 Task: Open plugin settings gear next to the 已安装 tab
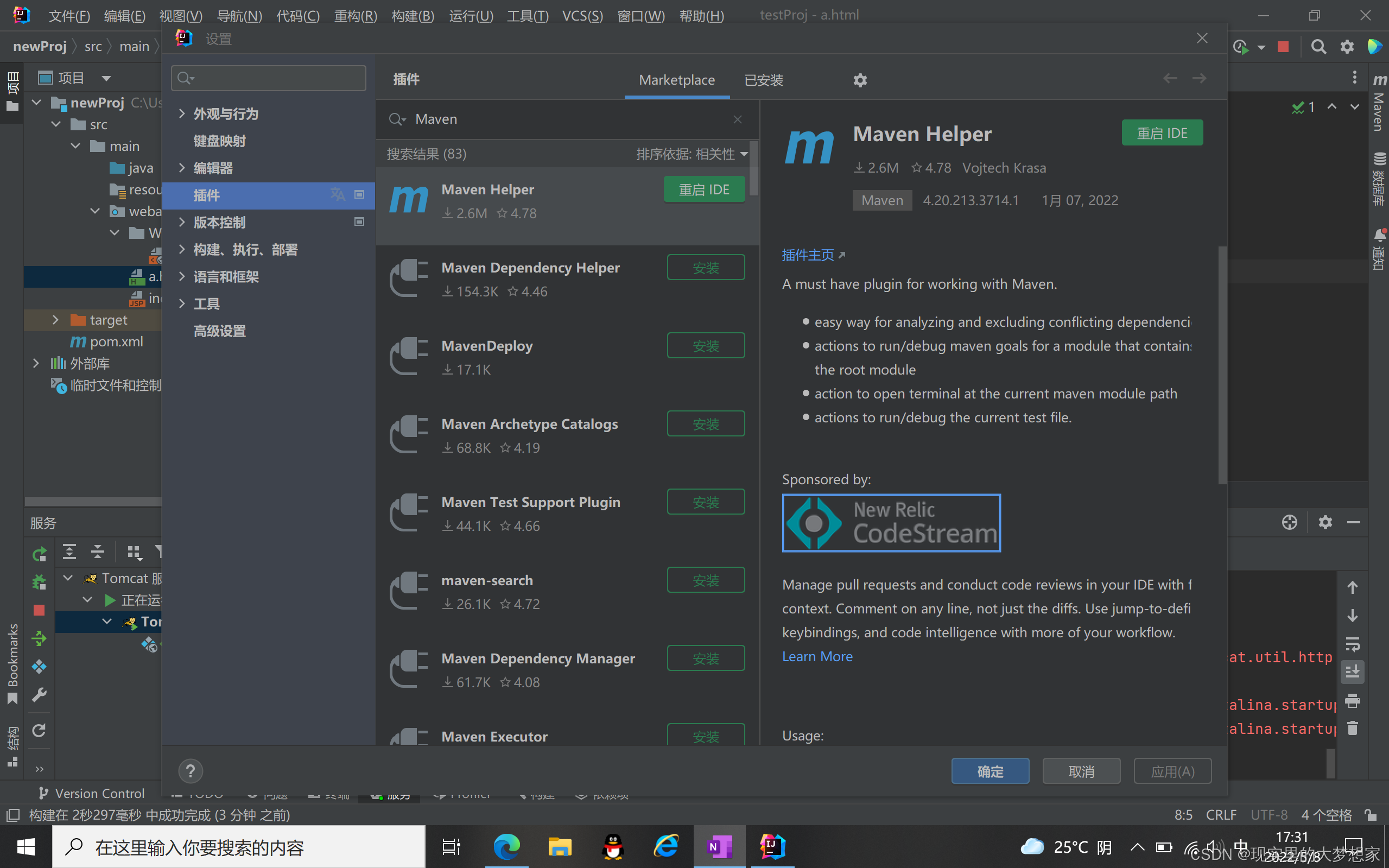pyautogui.click(x=860, y=80)
